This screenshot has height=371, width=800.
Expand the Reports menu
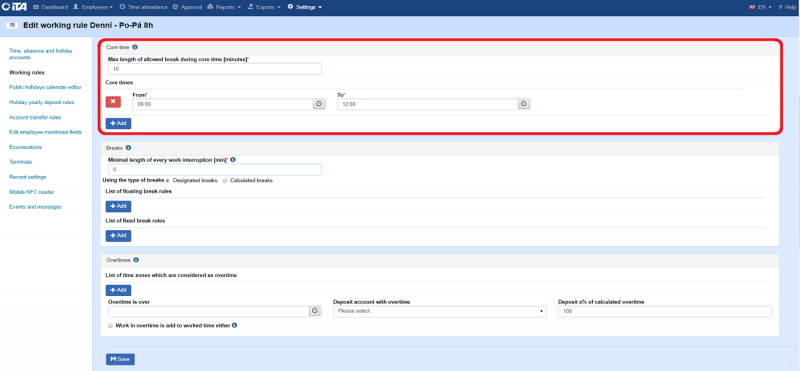click(x=224, y=7)
